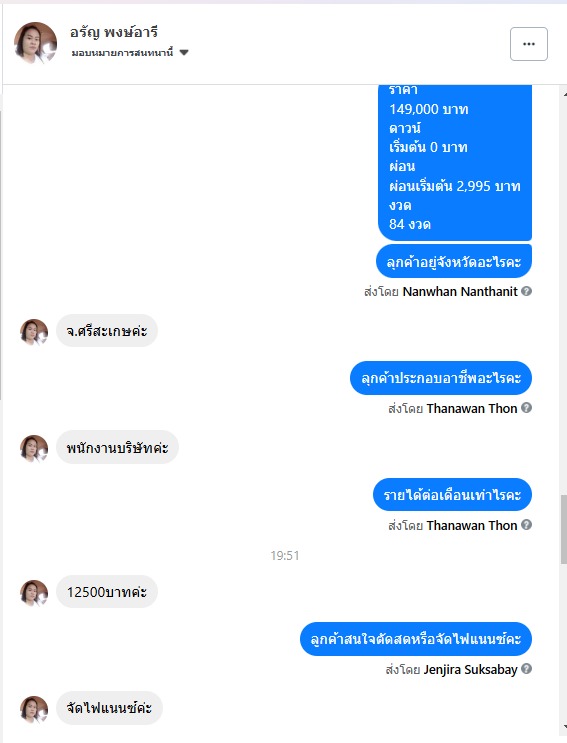Click help icon beside Nanwhan Nanthanit
The height and width of the screenshot is (743, 567).
pos(526,291)
